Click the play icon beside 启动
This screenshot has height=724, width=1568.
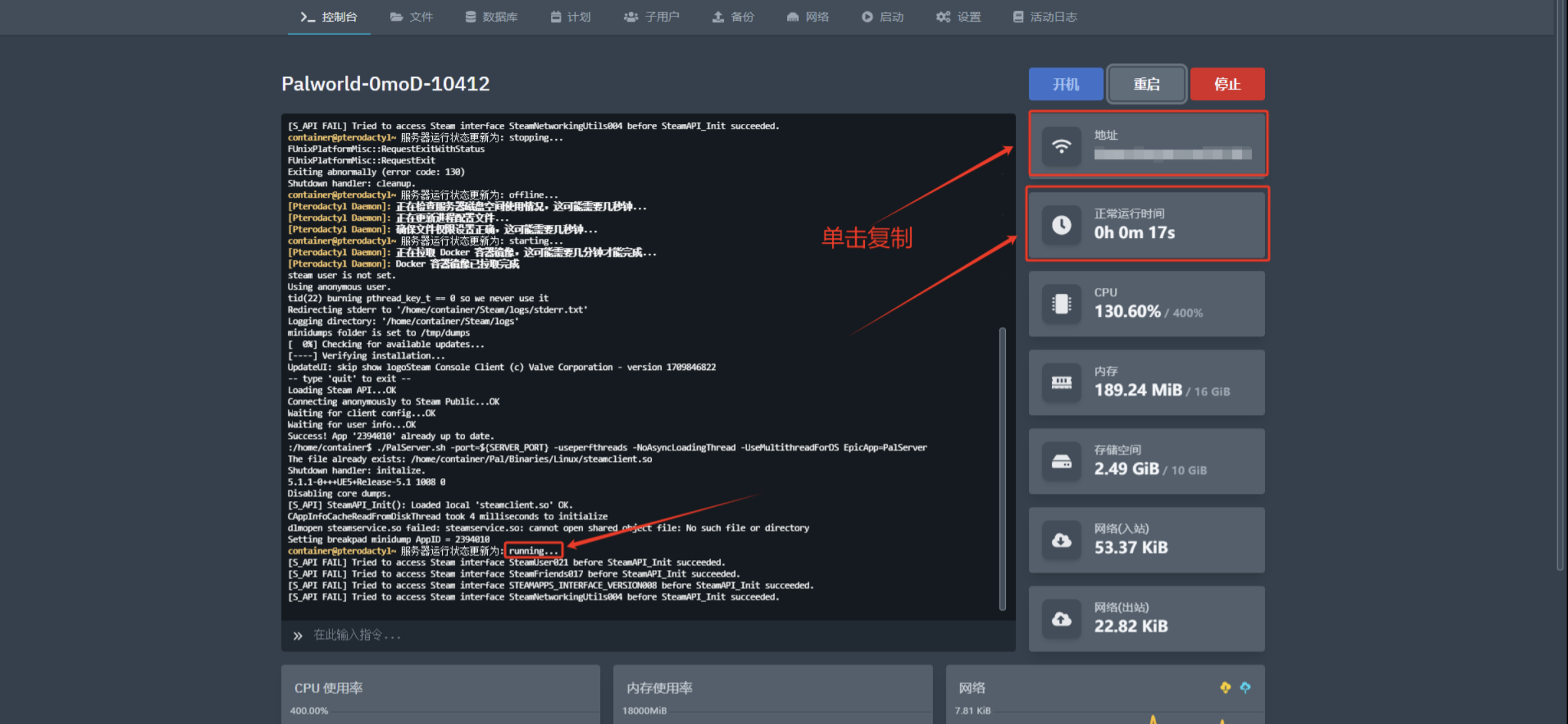[867, 17]
